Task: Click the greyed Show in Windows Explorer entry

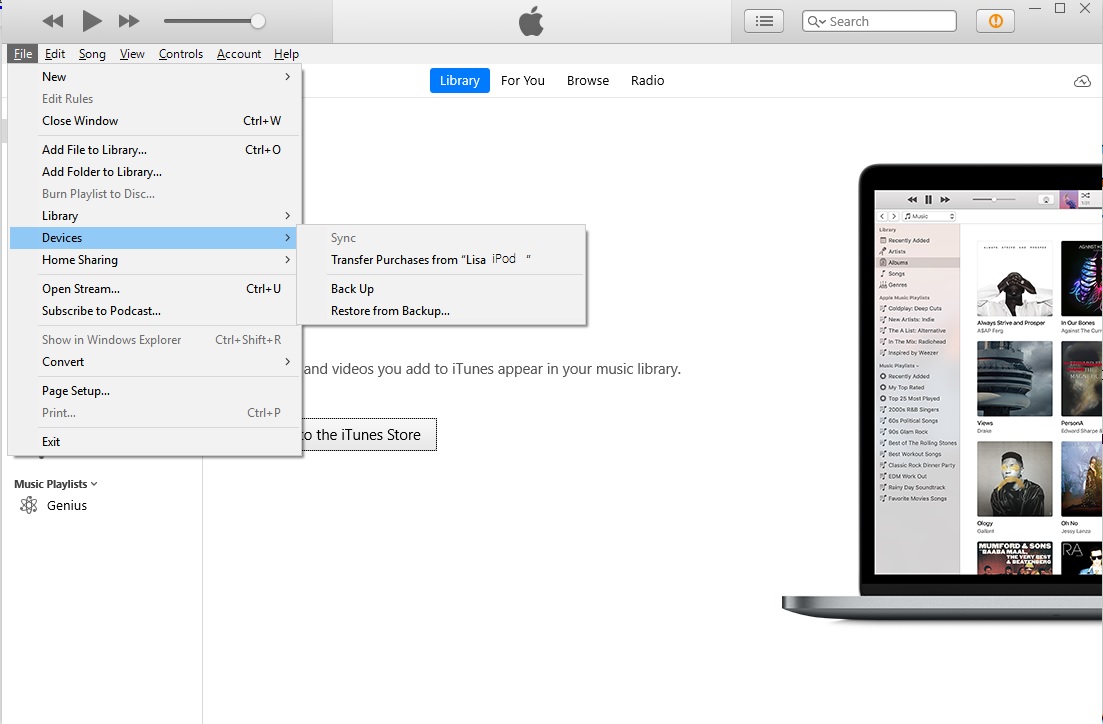Action: click(155, 339)
